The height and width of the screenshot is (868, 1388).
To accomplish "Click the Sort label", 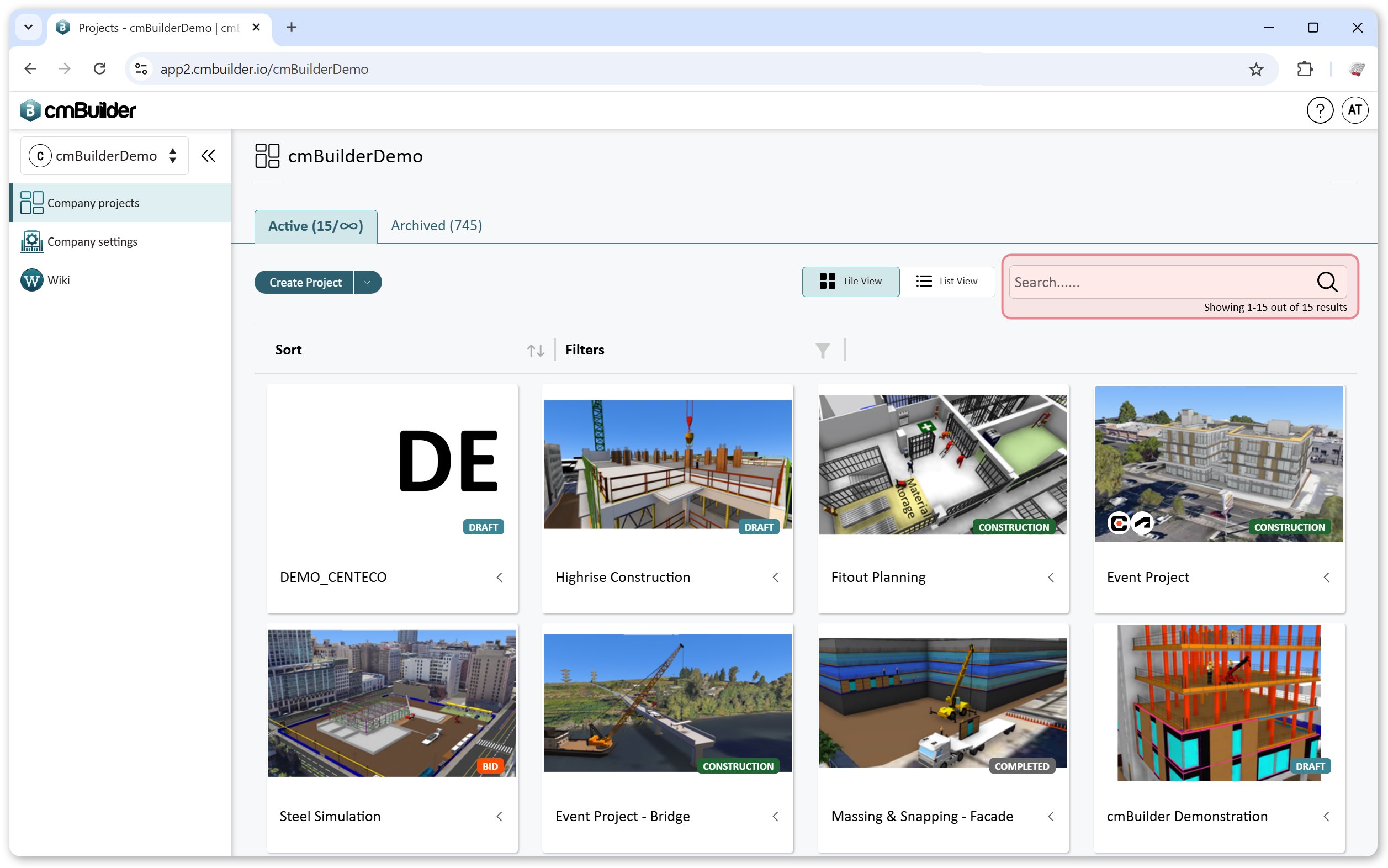I will [288, 350].
